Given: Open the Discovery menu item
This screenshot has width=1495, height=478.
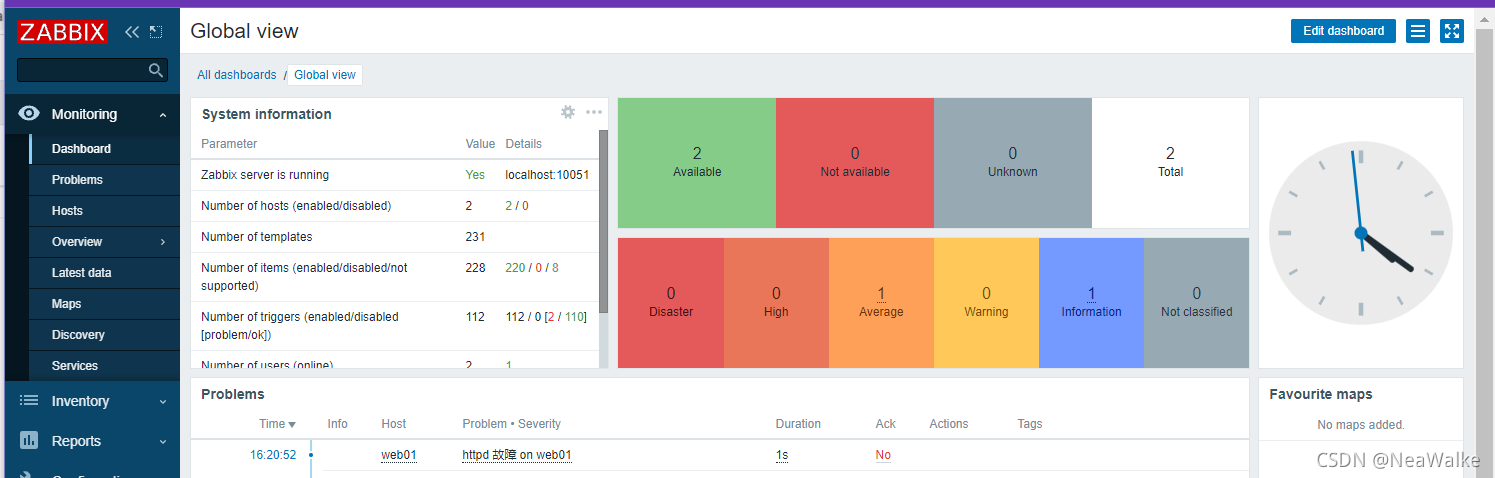Looking at the screenshot, I should coord(105,335).
